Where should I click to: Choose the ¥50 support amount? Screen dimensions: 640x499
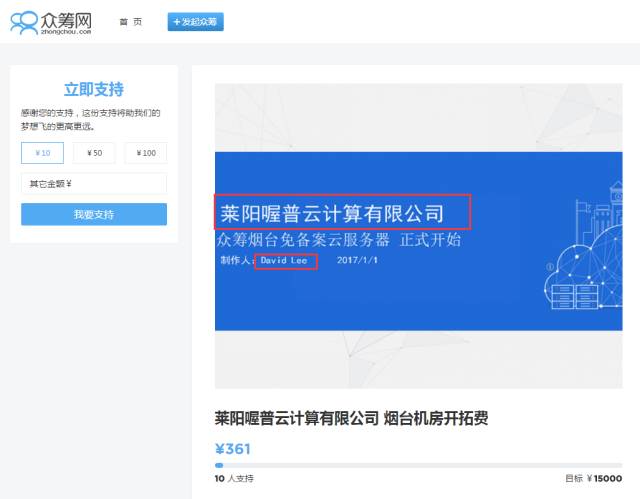(94, 153)
